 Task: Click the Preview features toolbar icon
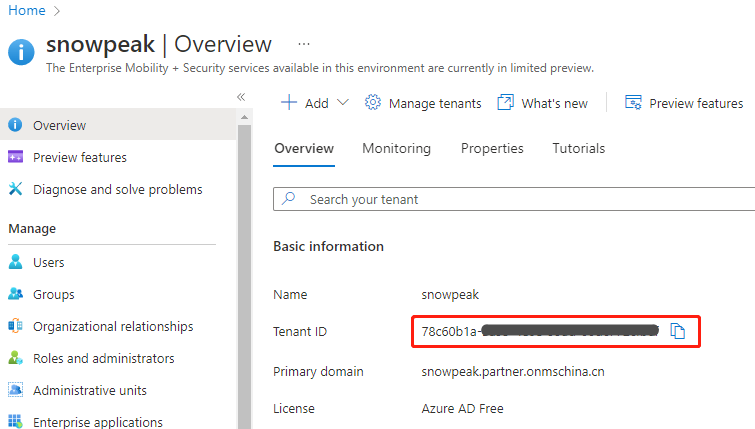pyautogui.click(x=633, y=103)
